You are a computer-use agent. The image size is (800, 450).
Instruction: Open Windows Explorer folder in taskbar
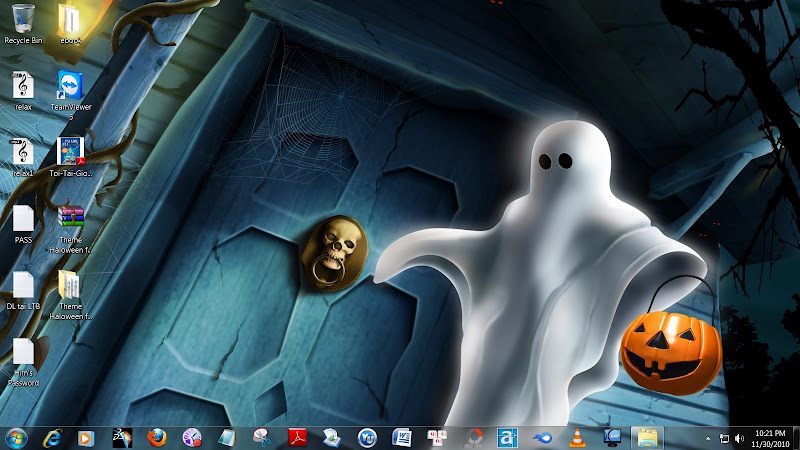[x=647, y=438]
